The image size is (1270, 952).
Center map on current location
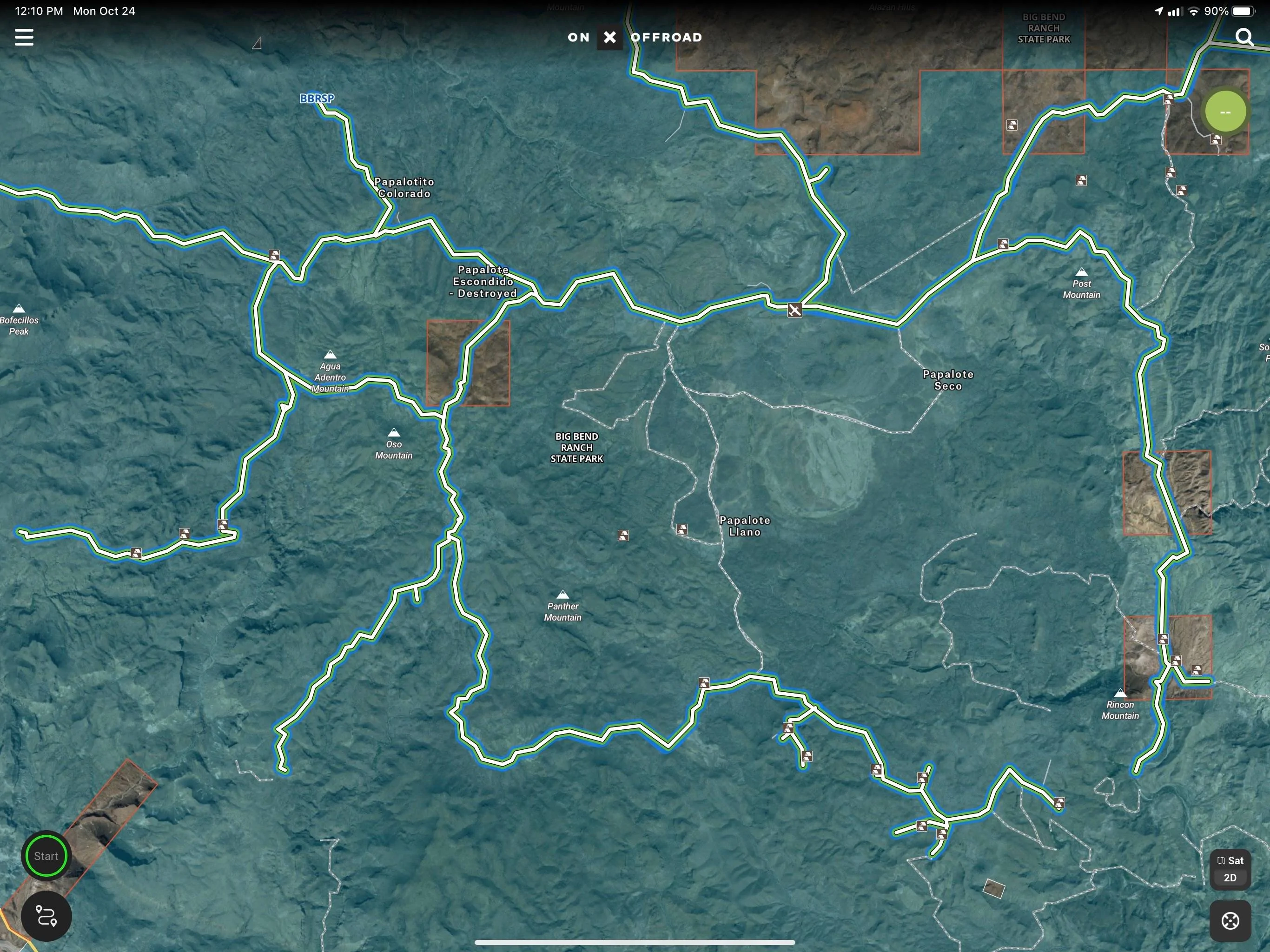pos(1230,921)
